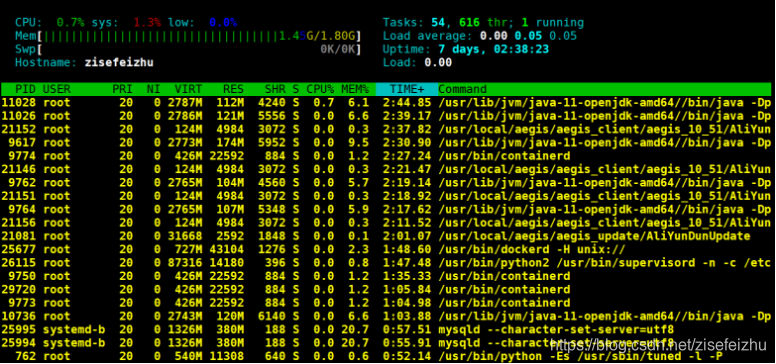The width and height of the screenshot is (776, 364).
Task: Sort by the USER column header
Action: [57, 90]
